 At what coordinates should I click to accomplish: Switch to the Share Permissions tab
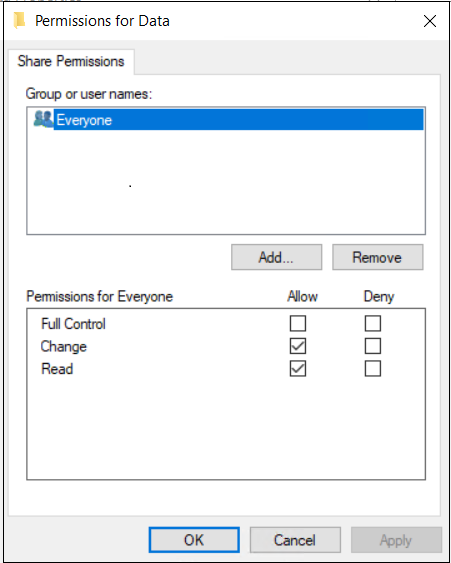[x=71, y=61]
